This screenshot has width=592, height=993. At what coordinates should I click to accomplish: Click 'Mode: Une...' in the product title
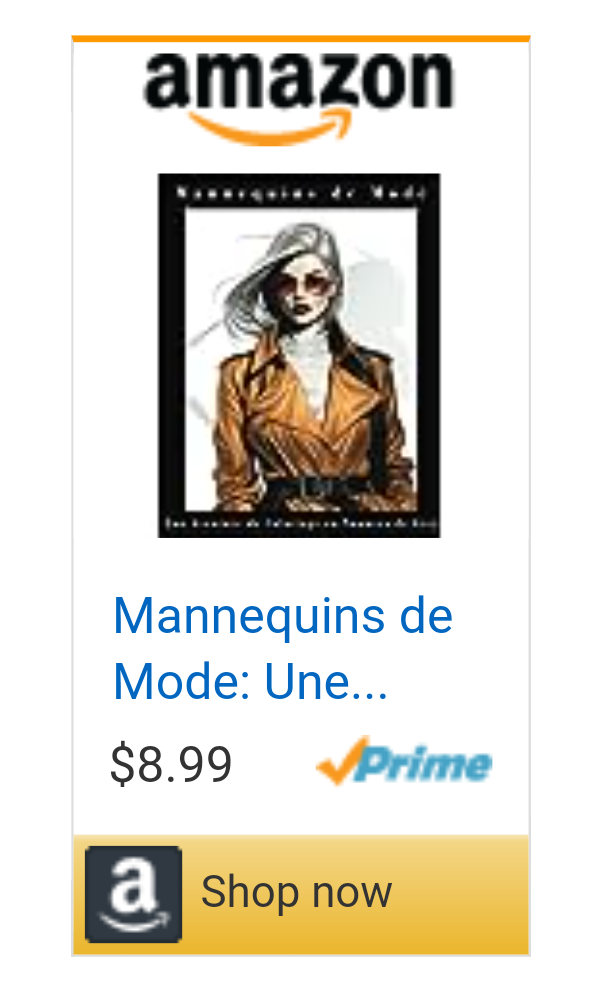tap(250, 681)
